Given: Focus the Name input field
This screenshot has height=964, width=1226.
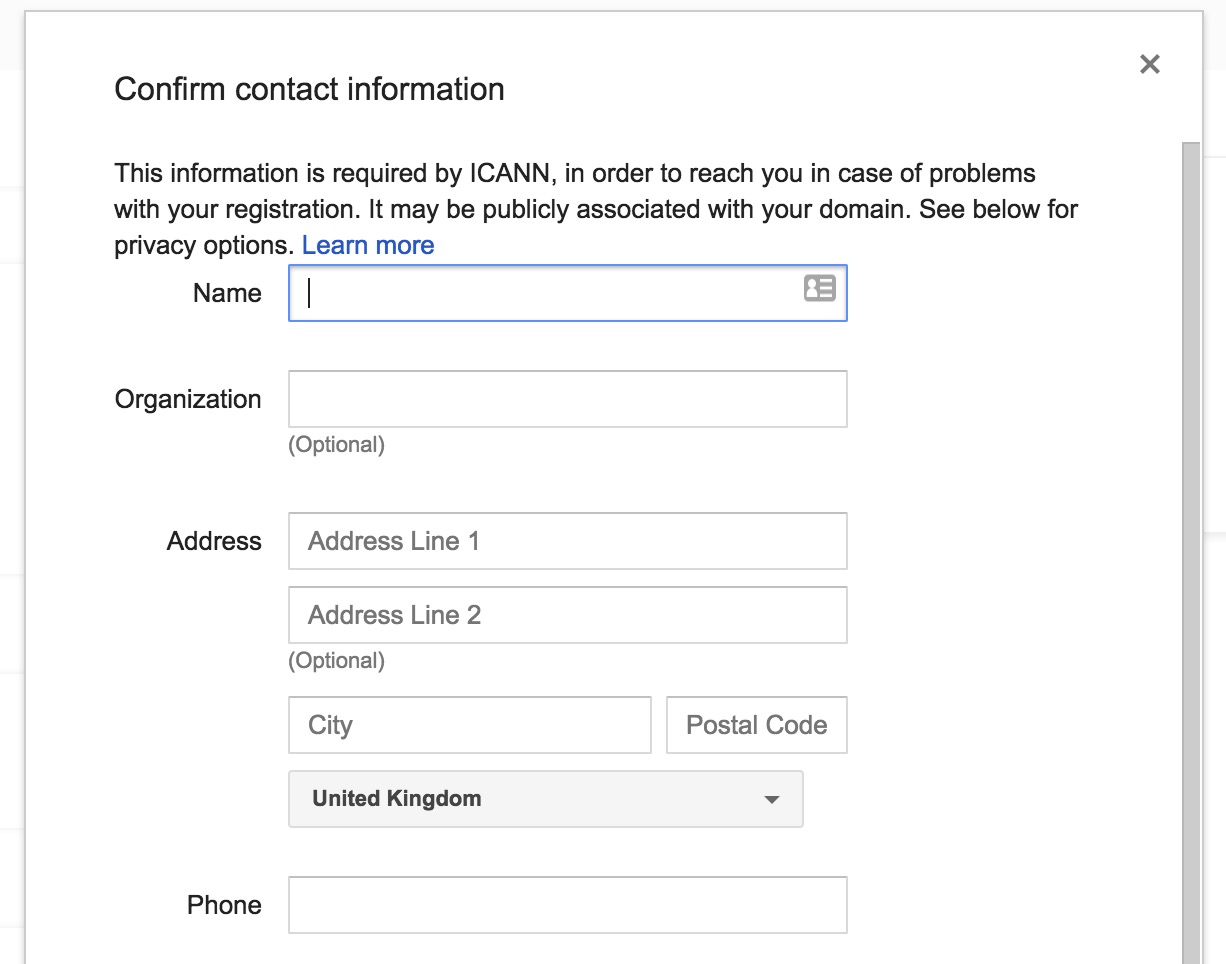Looking at the screenshot, I should [x=568, y=293].
